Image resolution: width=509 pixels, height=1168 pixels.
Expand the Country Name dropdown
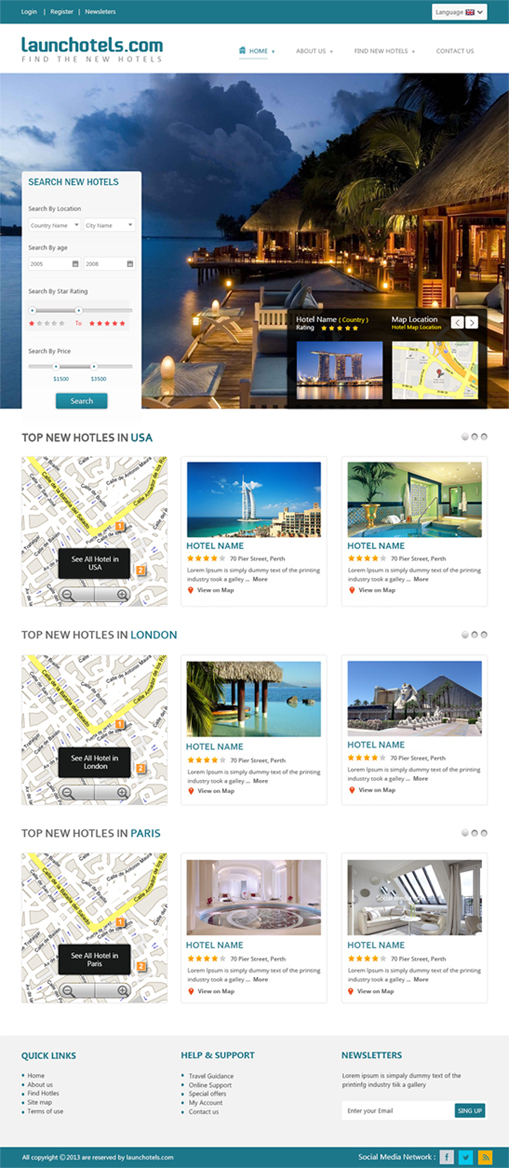(x=55, y=225)
